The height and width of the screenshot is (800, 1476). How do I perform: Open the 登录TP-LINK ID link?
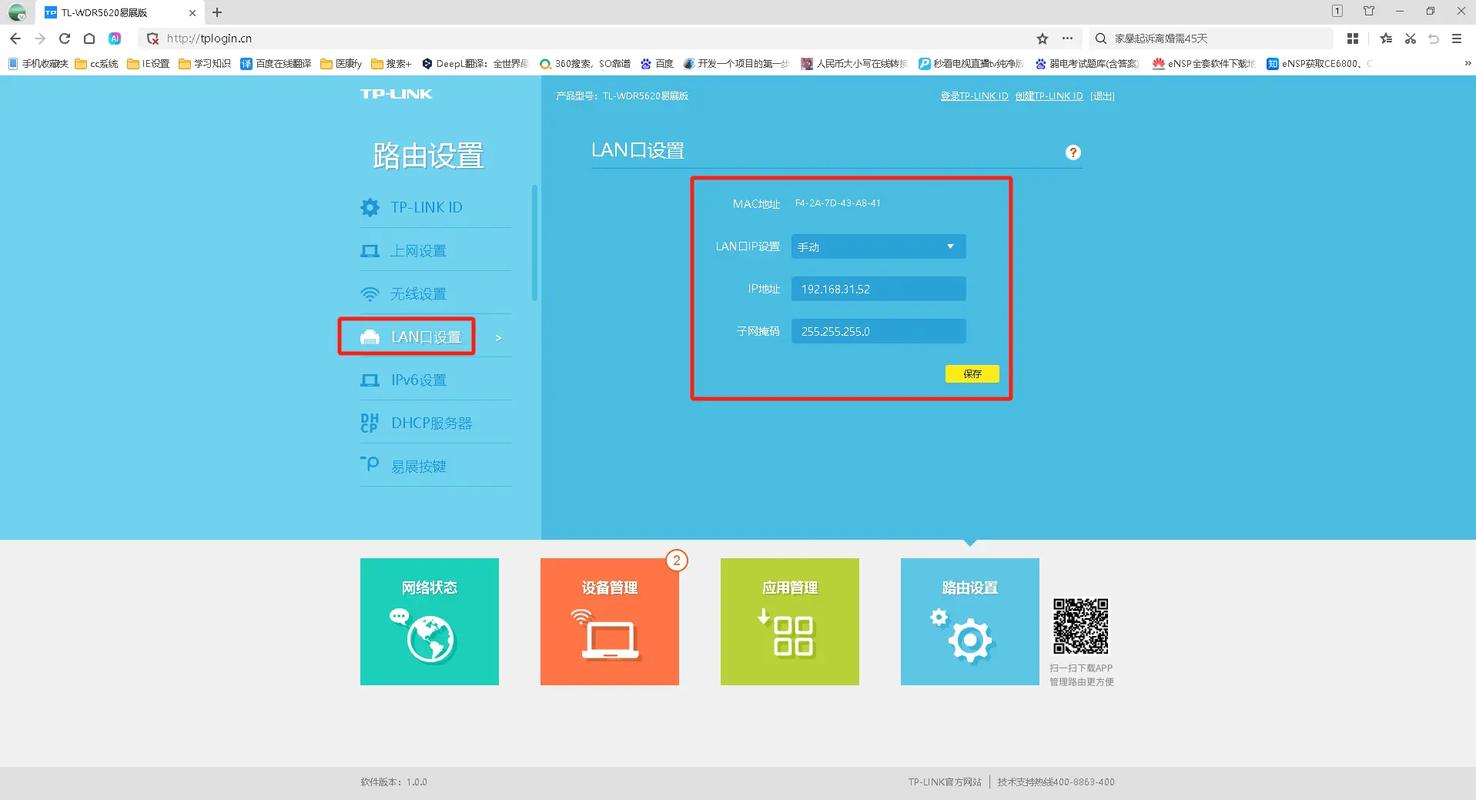(x=973, y=95)
